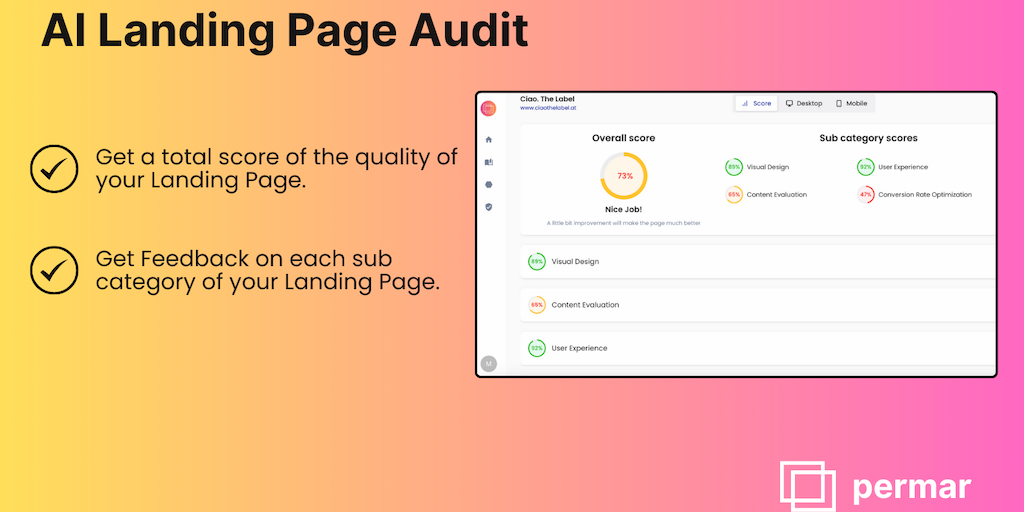The image size is (1024, 512).
Task: Click the 'Sub category scores' heading
Action: 869,138
